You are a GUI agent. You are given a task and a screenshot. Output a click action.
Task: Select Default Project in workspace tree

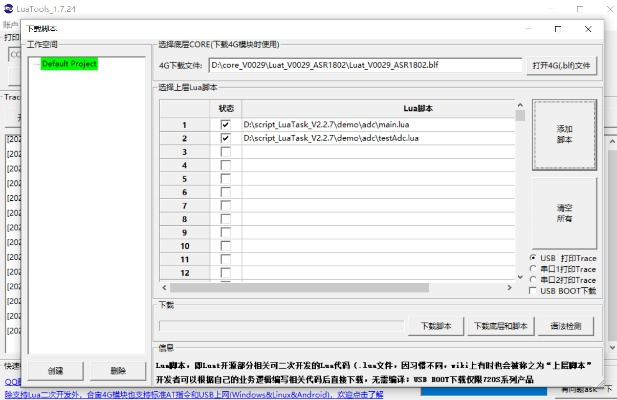click(x=69, y=64)
